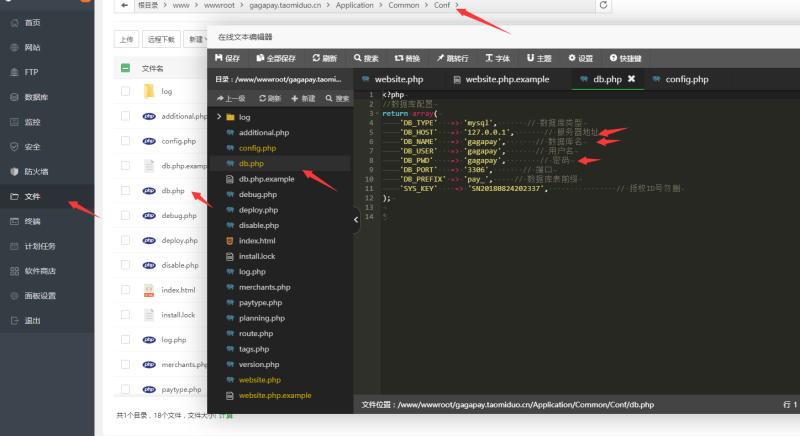Check the log folder row checkbox
The image size is (800, 436).
pyautogui.click(x=126, y=91)
